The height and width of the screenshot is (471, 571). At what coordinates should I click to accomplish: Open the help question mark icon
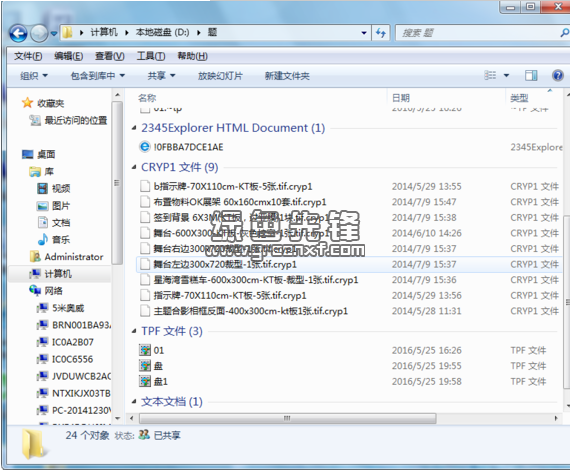(558, 76)
